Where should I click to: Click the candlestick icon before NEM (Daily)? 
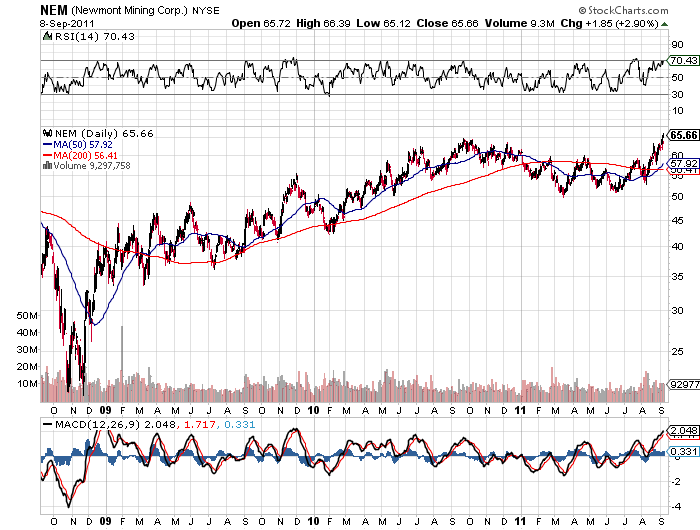click(47, 133)
